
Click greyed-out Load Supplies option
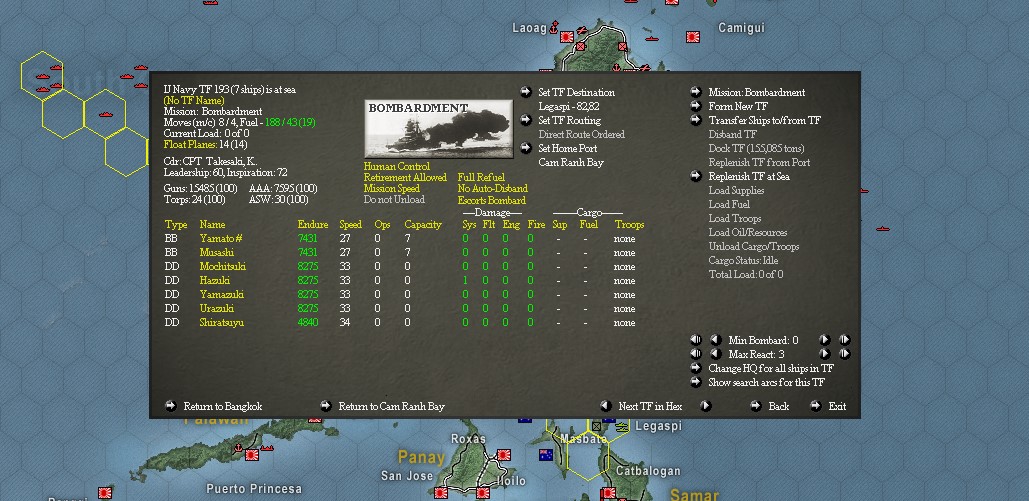coord(736,190)
